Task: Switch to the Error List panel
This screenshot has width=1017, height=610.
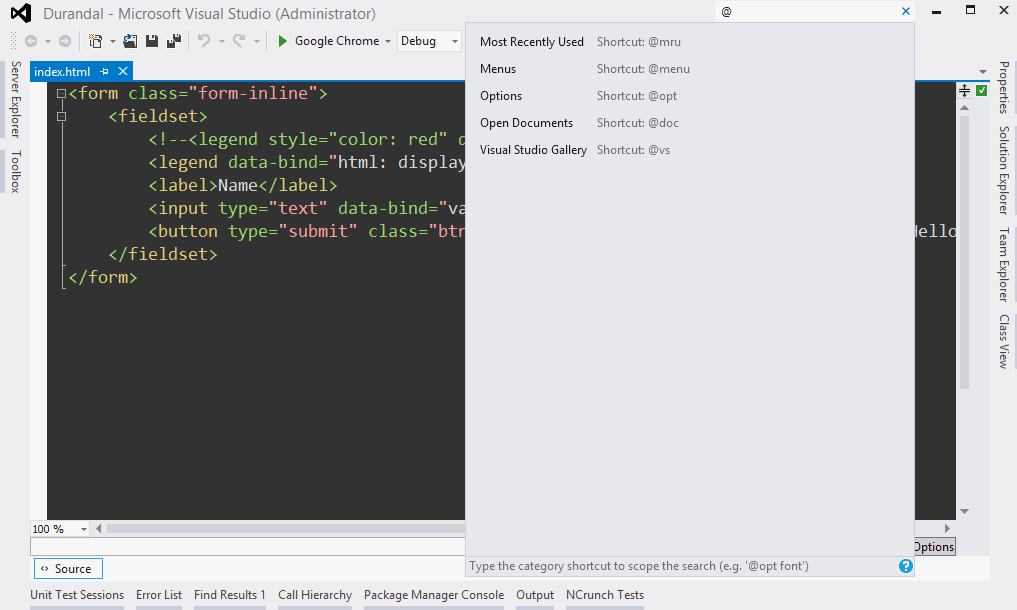Action: click(x=158, y=594)
